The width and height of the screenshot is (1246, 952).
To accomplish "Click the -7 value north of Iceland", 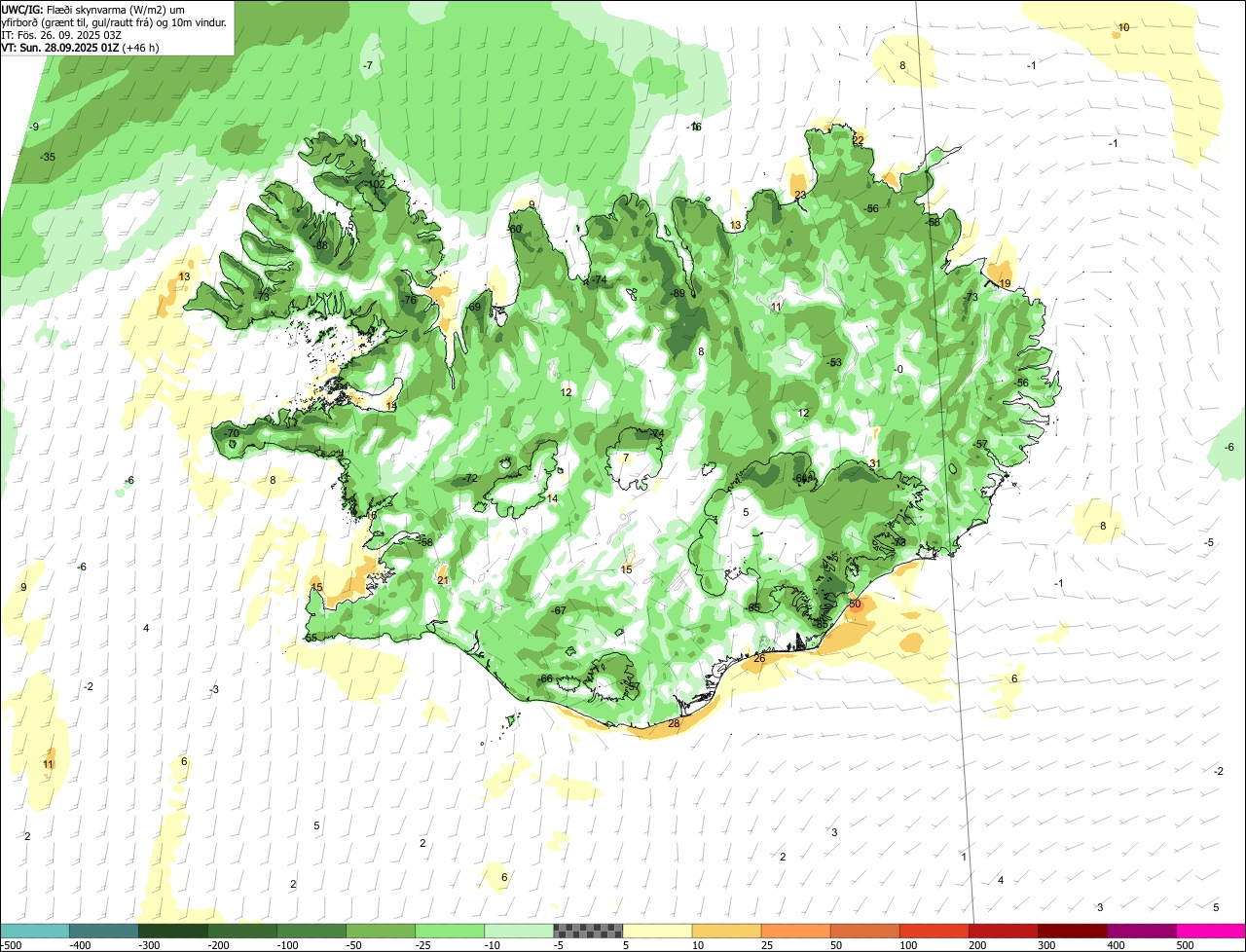I will click(368, 65).
